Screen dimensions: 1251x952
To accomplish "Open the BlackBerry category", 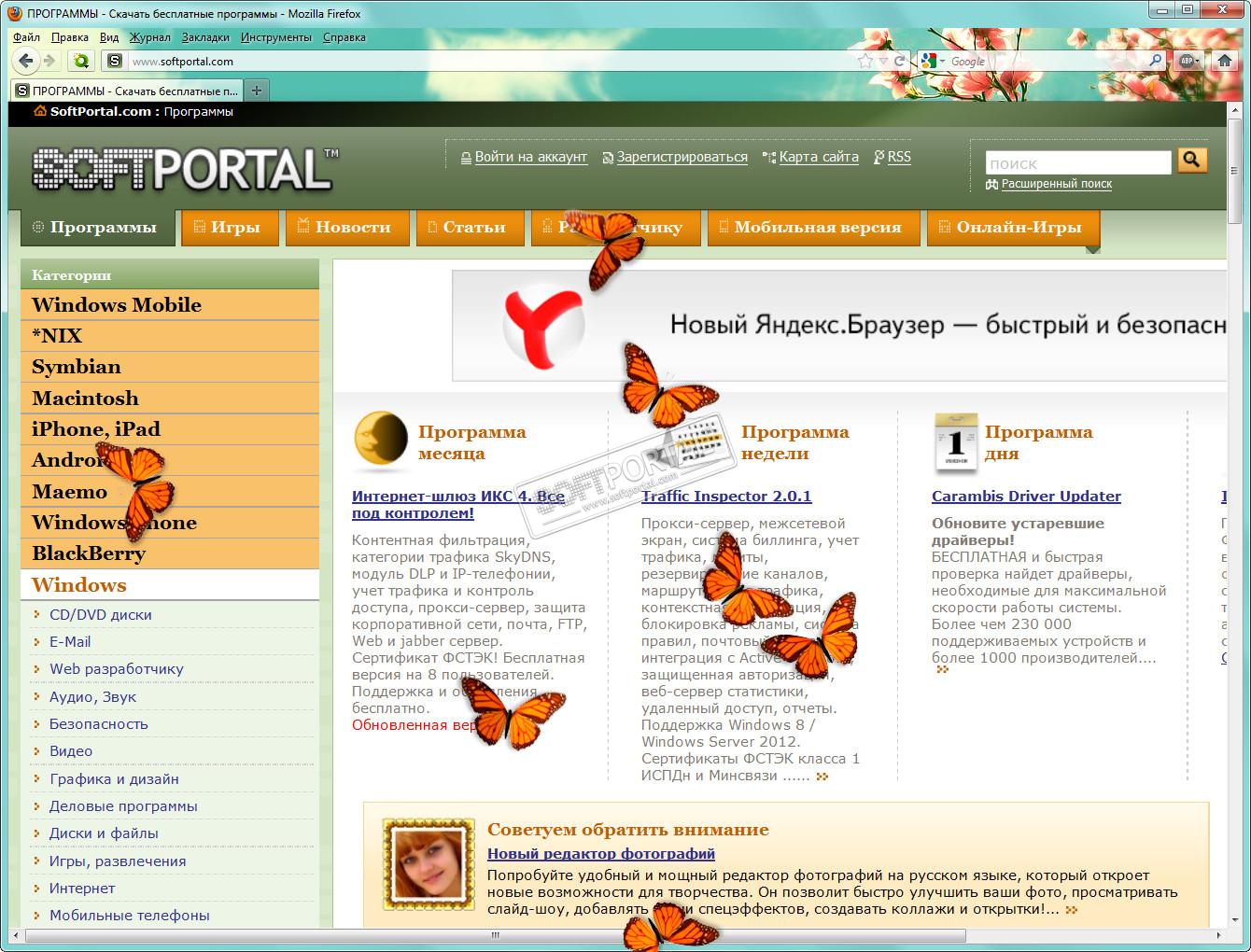I will click(170, 553).
